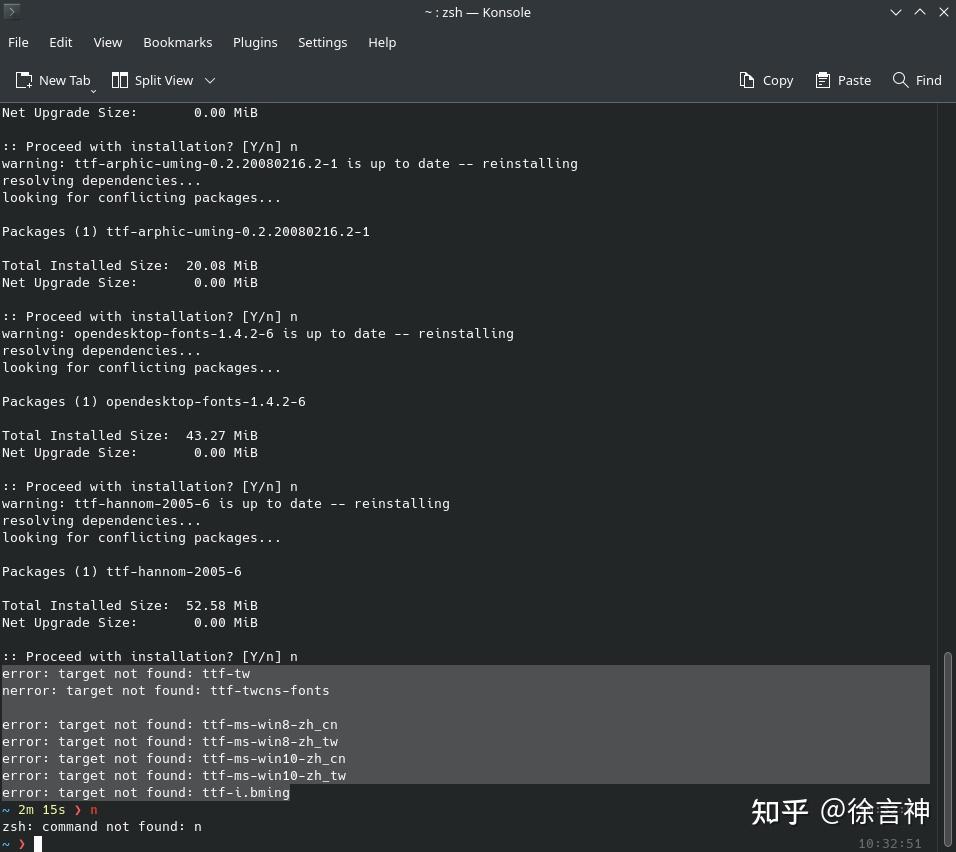This screenshot has height=852, width=956.
Task: Click the Find button label
Action: [x=928, y=80]
